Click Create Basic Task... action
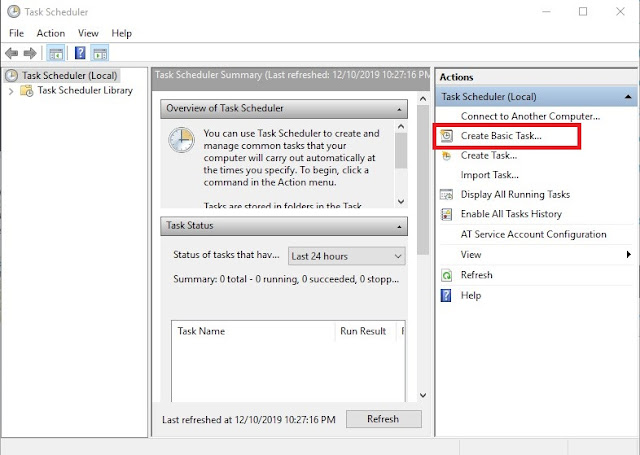 (x=501, y=136)
